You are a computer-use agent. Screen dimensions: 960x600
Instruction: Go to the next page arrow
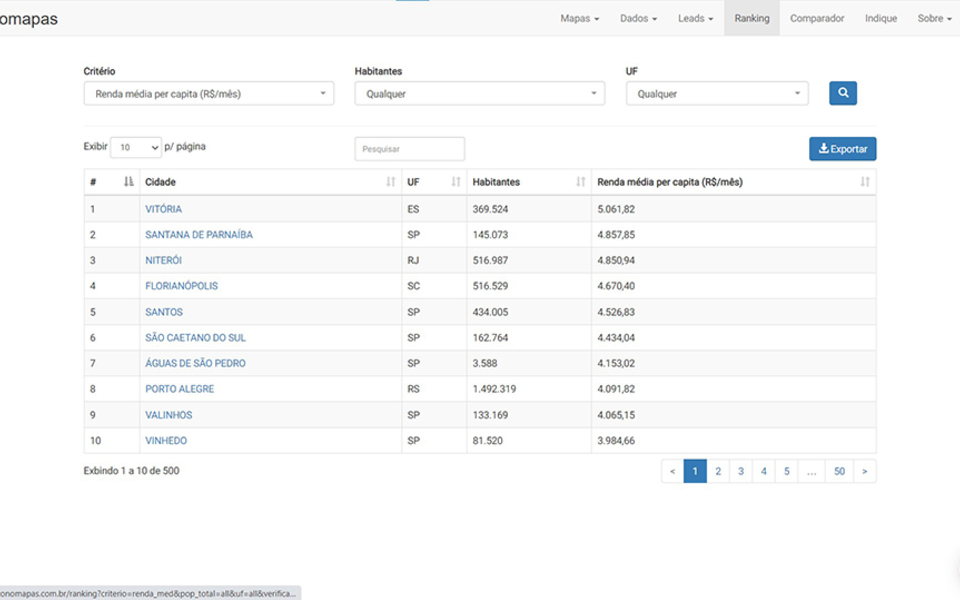pos(864,471)
